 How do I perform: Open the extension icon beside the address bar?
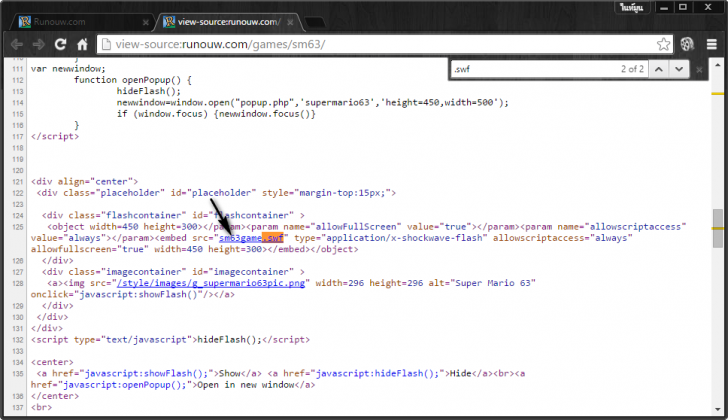click(687, 44)
